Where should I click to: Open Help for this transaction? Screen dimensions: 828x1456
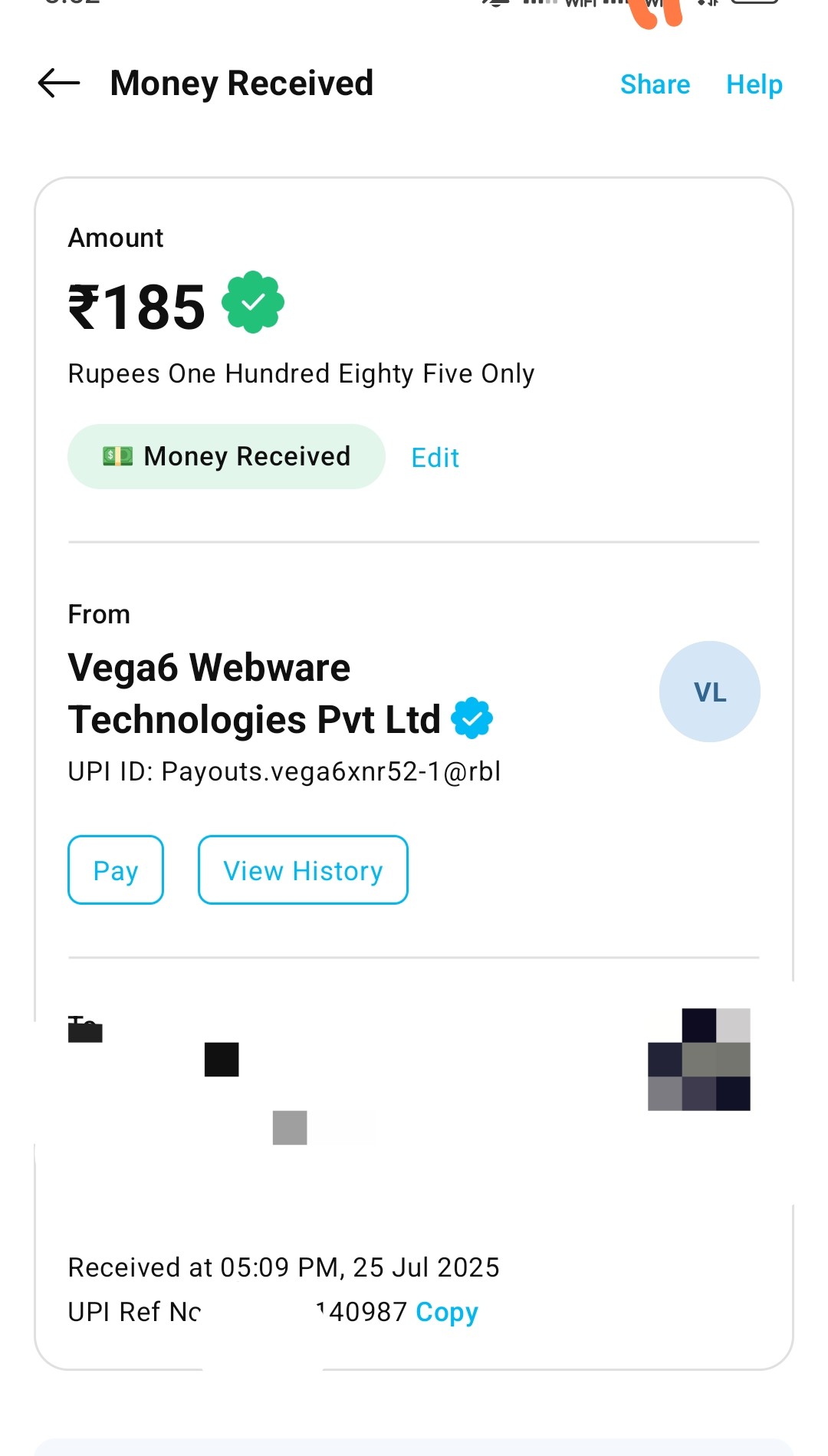pyautogui.click(x=754, y=84)
